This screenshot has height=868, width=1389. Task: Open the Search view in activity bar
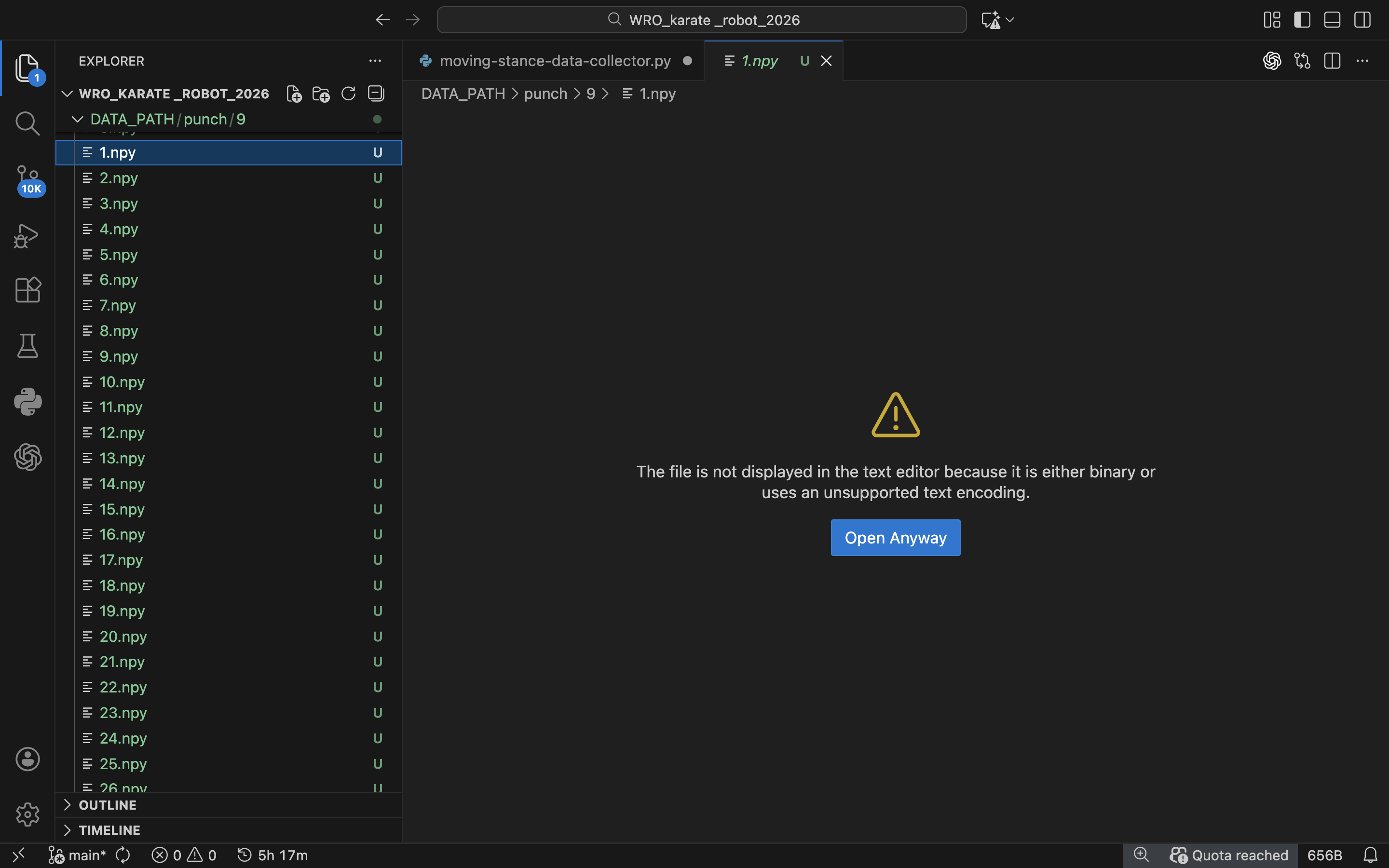click(27, 123)
